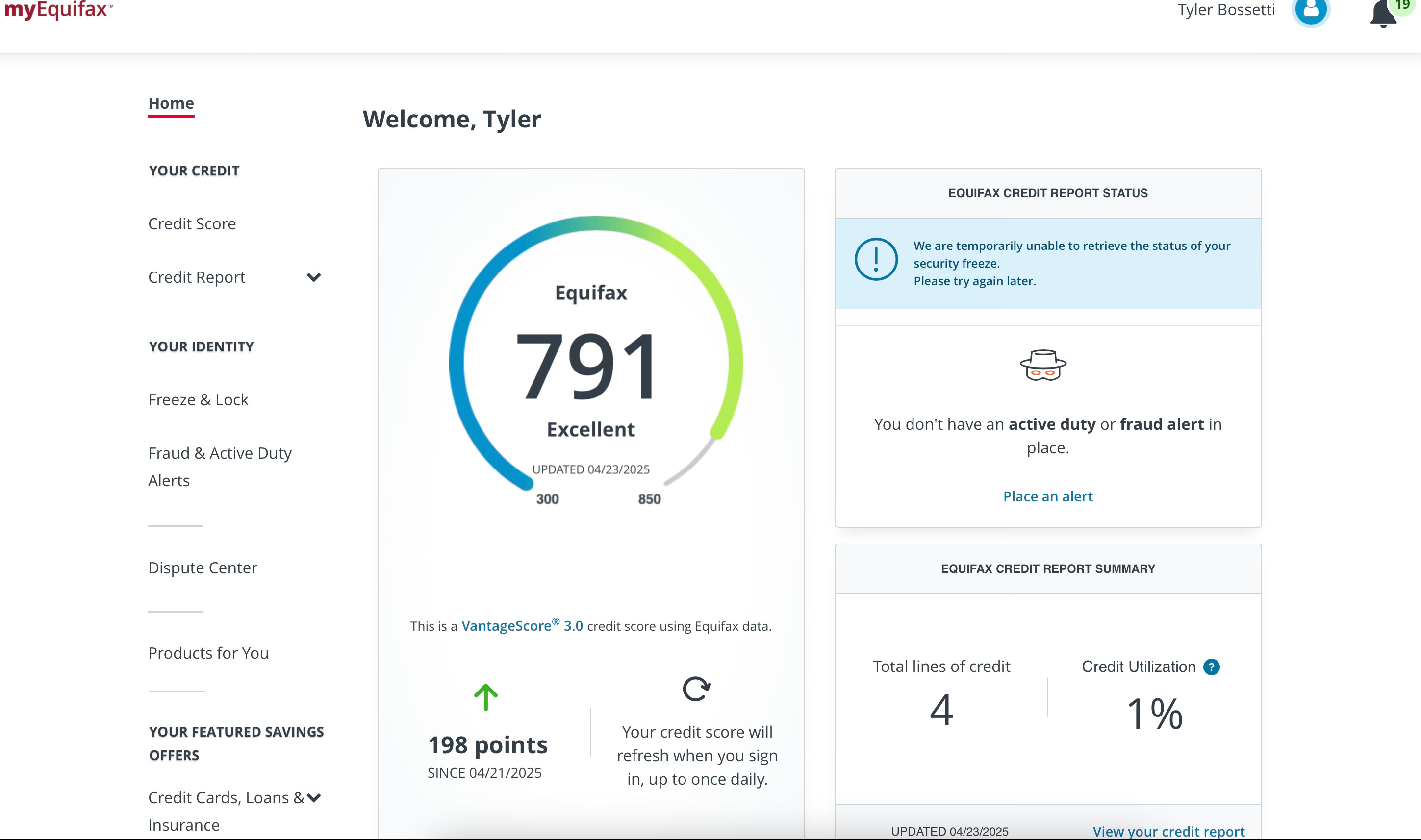Screen dimensions: 1421x840
Task: Open the user profile avatar icon
Action: [x=1310, y=10]
